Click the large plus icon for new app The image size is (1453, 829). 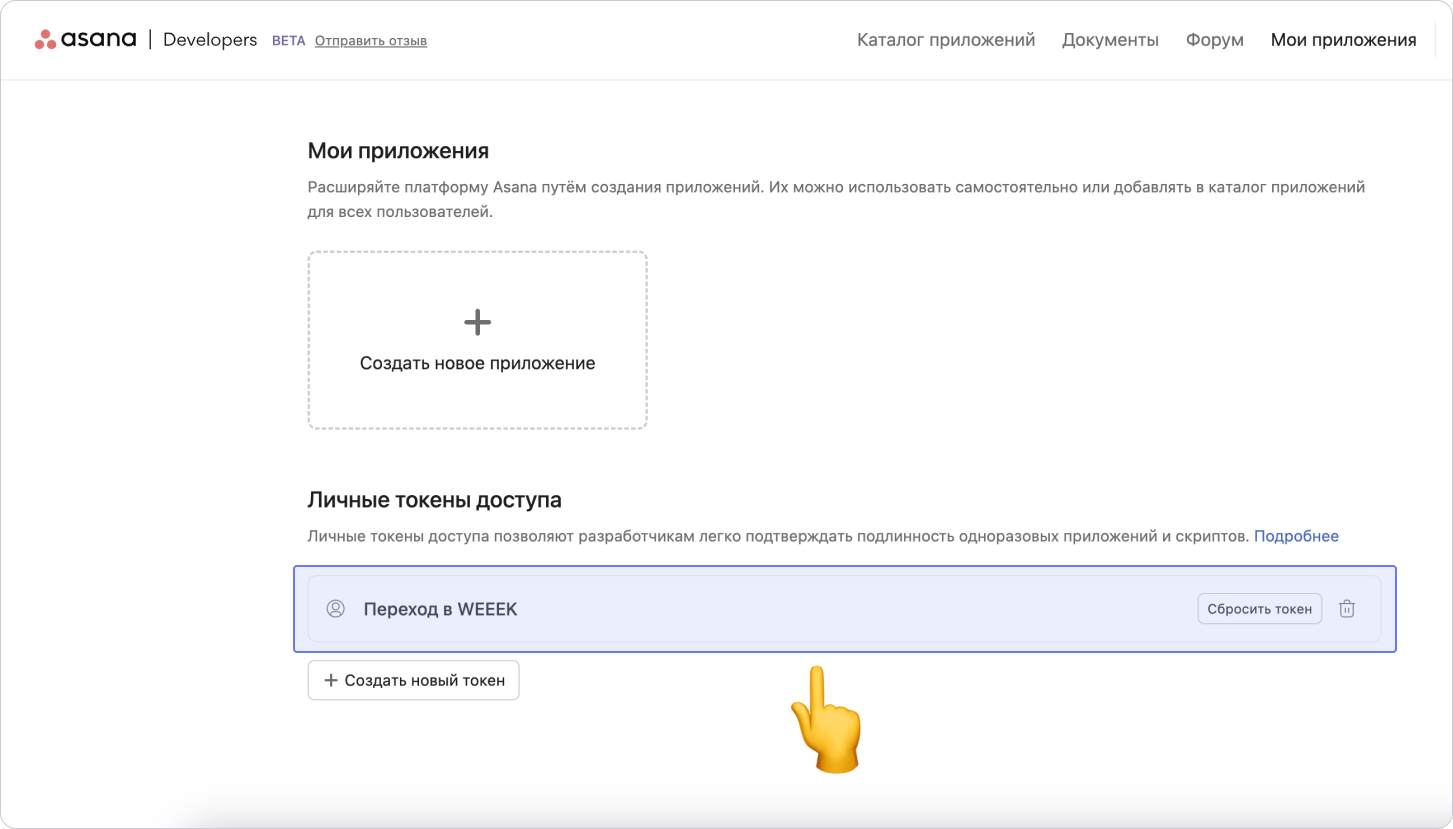coord(477,322)
